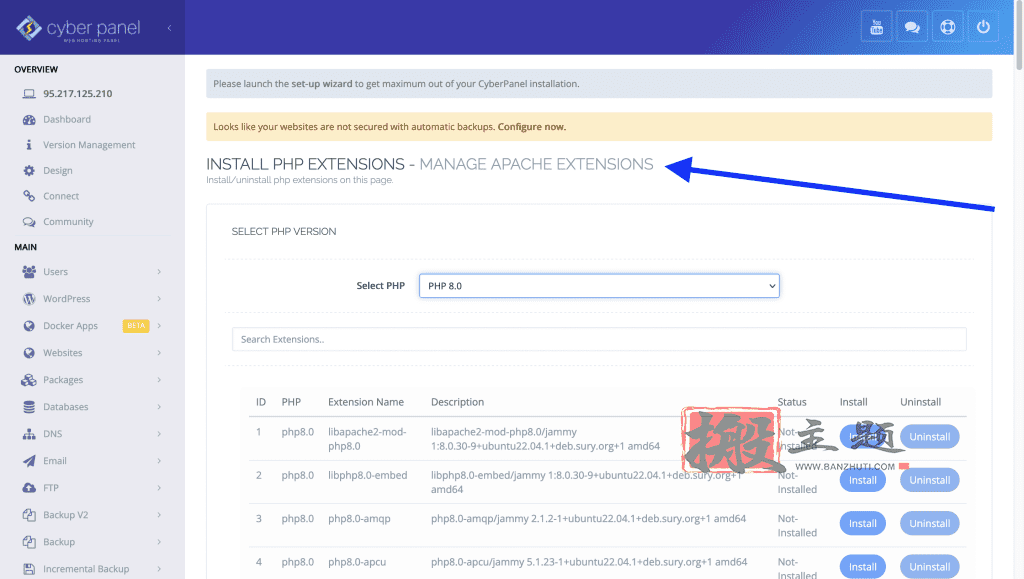Open Incremental Backup menu item
Viewport: 1024px width, 579px height.
coord(86,569)
